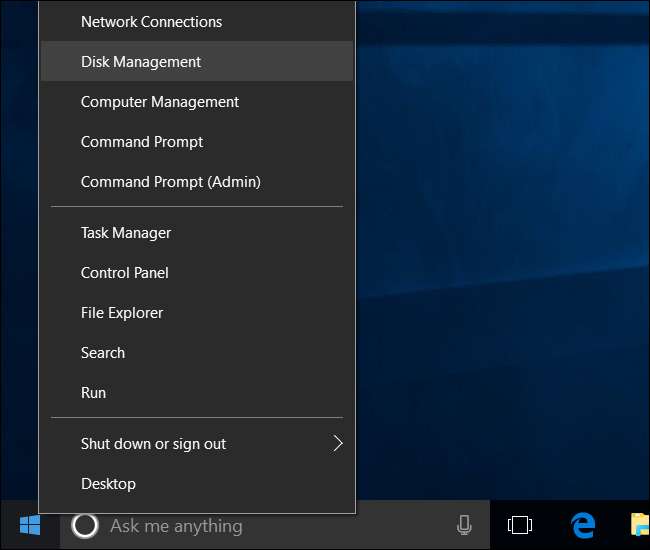This screenshot has height=550, width=650.
Task: Open the Run dialog entry
Action: 94,392
